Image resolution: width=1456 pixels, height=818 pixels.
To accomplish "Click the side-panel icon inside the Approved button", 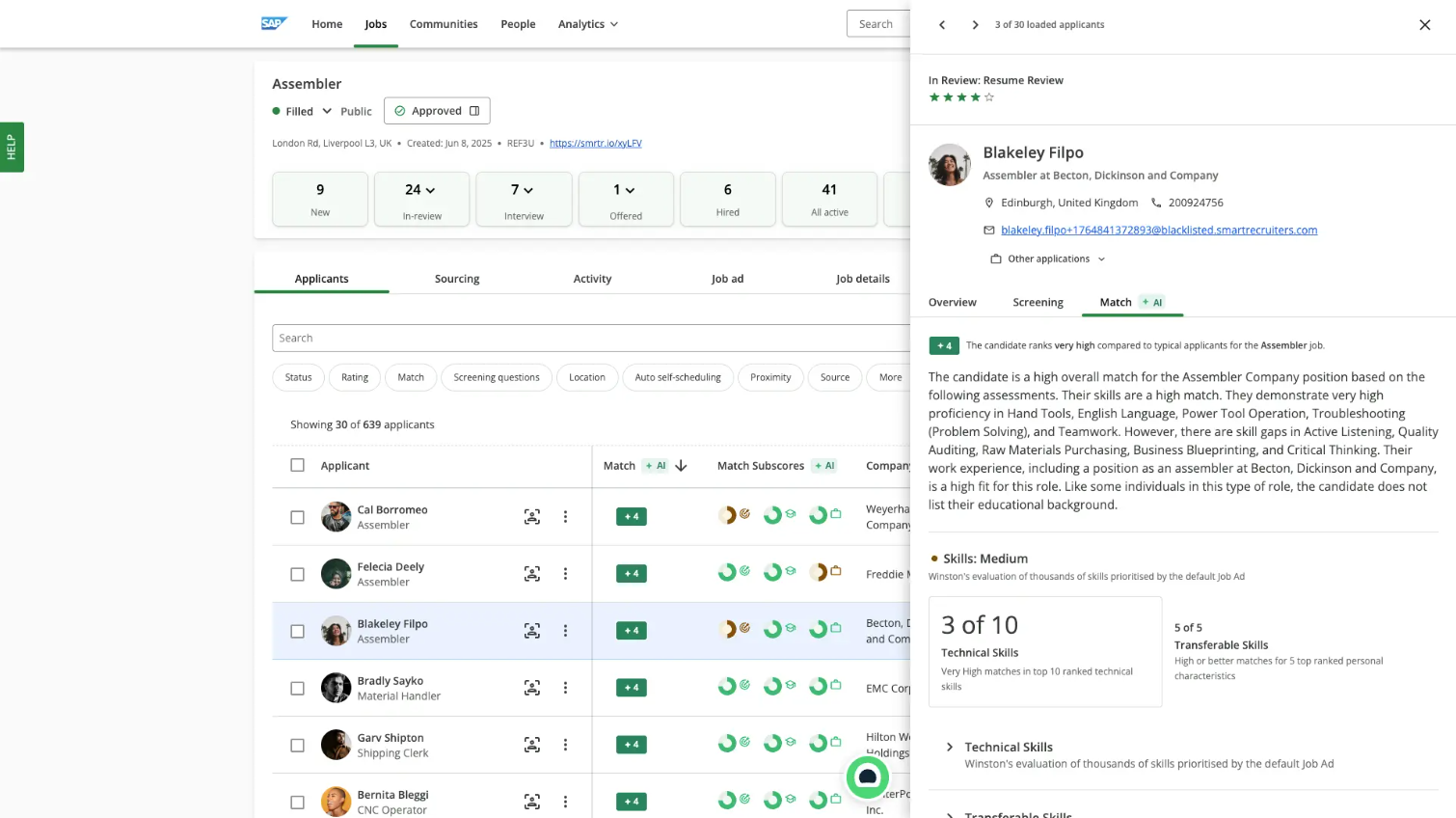I will (474, 111).
